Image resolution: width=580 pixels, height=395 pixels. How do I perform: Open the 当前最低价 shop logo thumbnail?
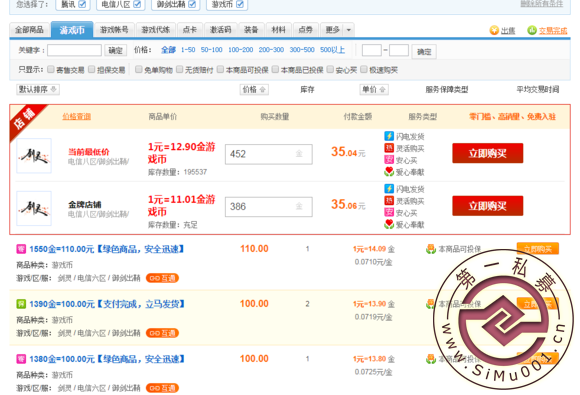pyautogui.click(x=34, y=156)
